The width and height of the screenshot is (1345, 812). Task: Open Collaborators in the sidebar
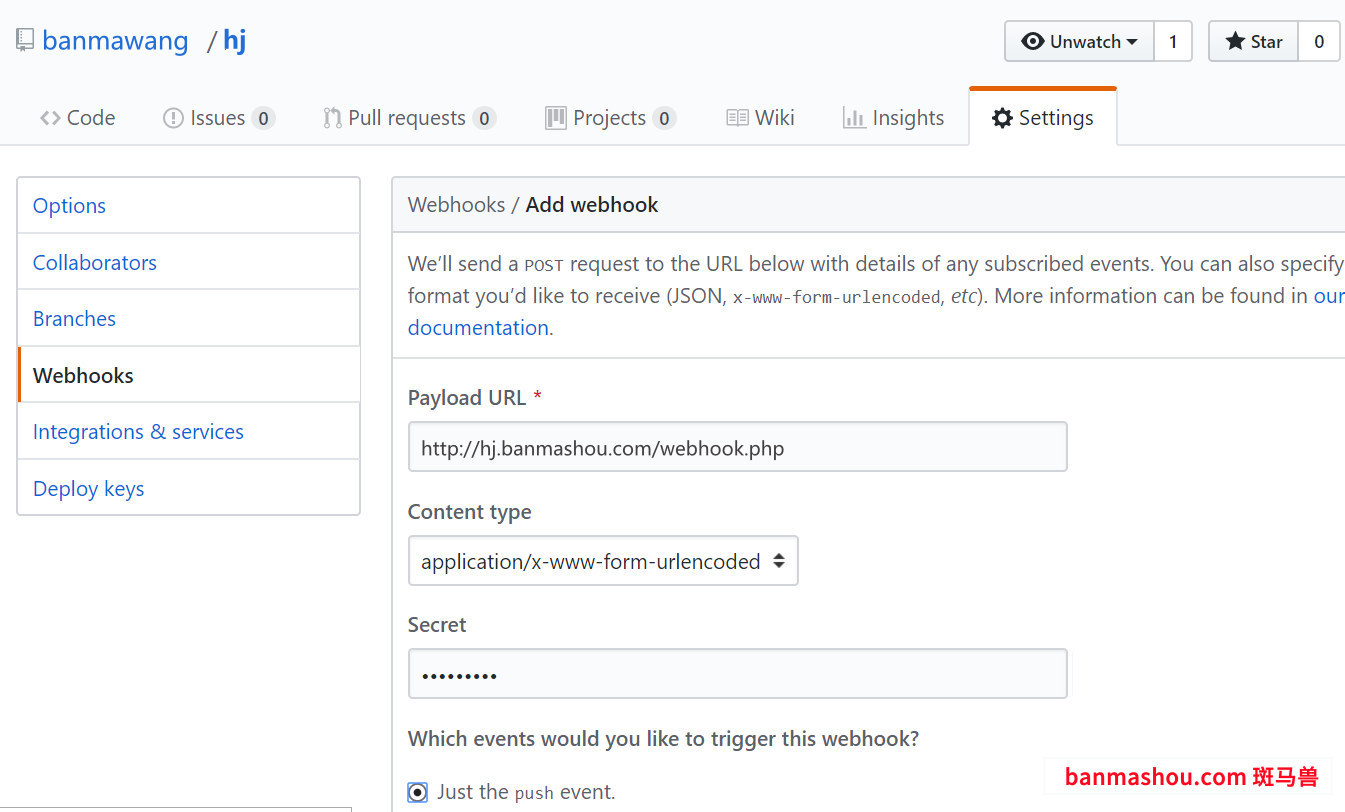(189, 262)
